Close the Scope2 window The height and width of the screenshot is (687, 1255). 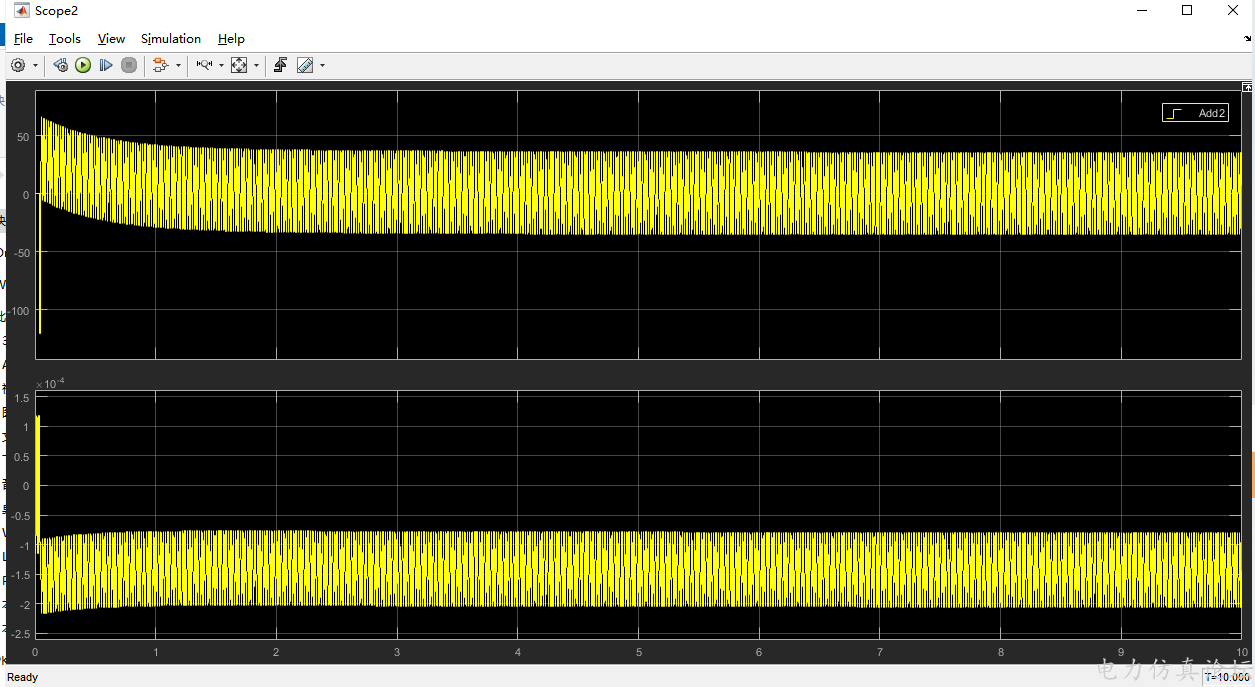(x=1232, y=11)
